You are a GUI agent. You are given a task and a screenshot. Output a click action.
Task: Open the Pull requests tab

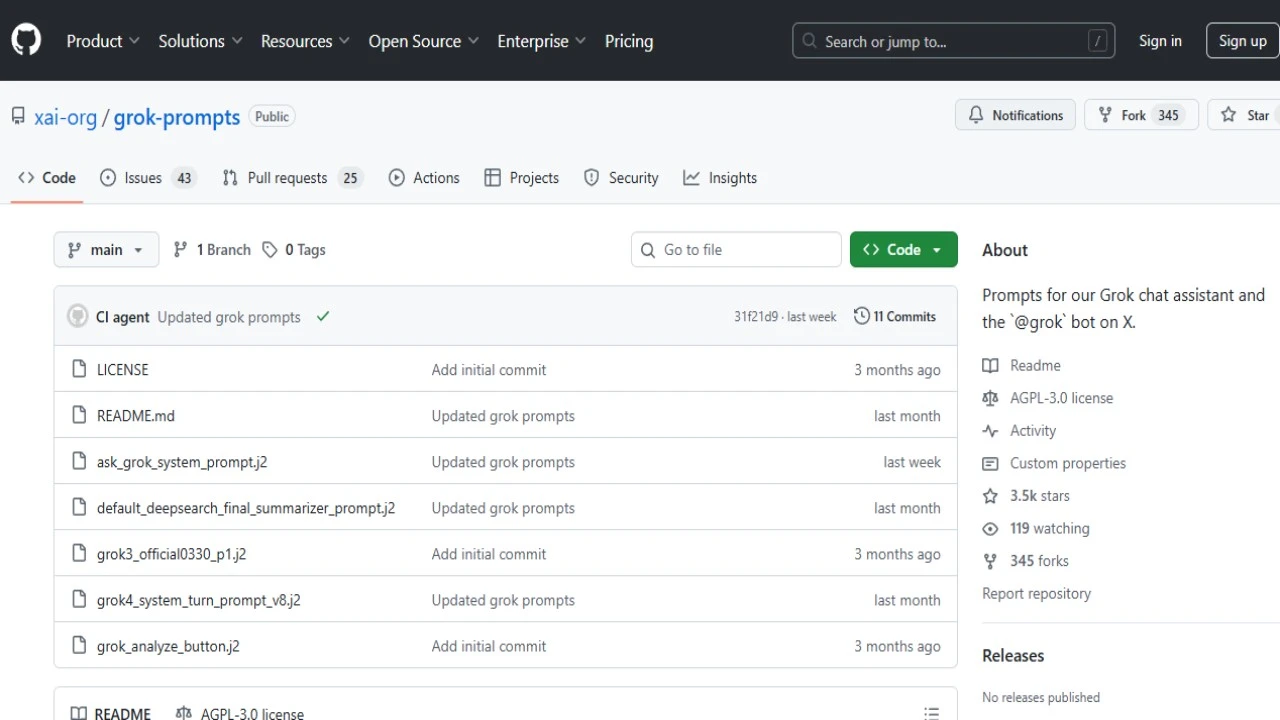point(292,178)
